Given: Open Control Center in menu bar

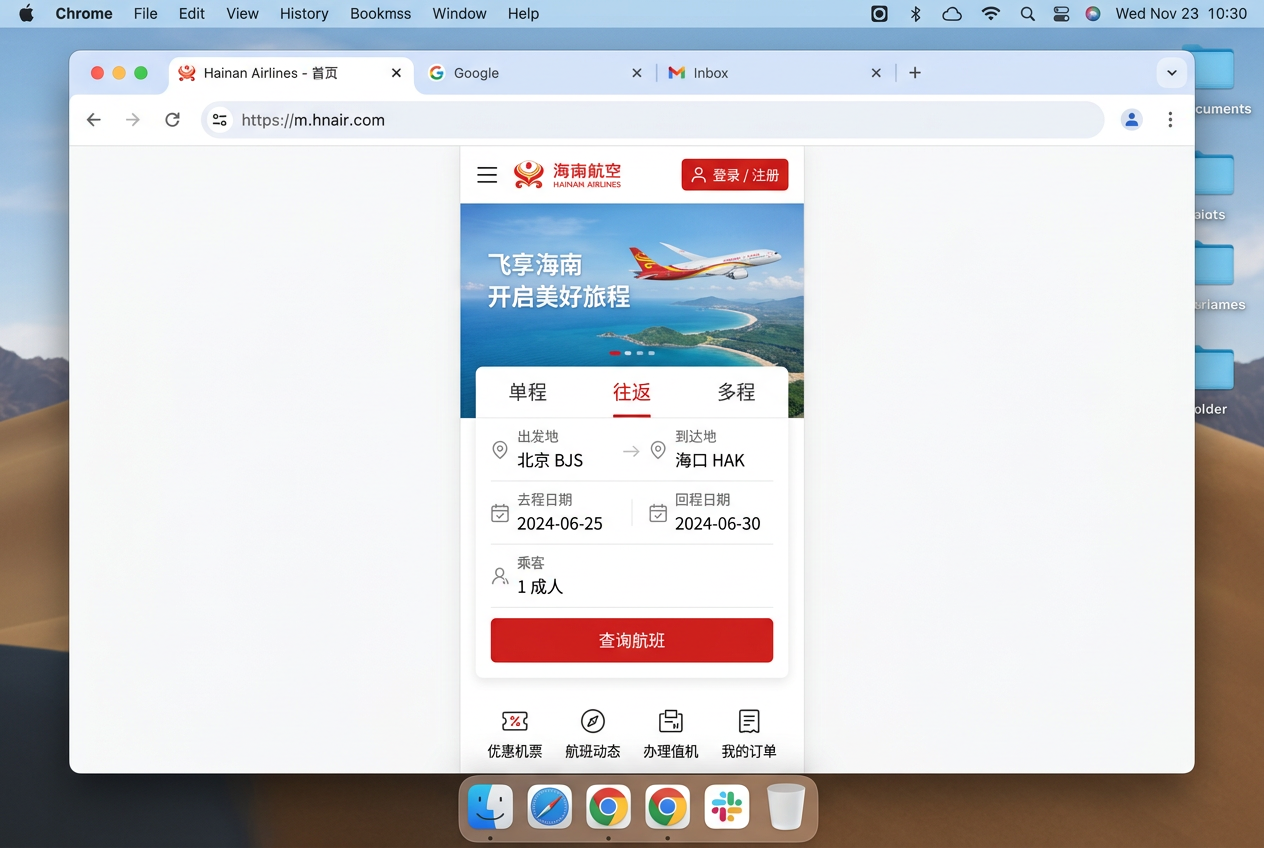Looking at the screenshot, I should 1061,13.
